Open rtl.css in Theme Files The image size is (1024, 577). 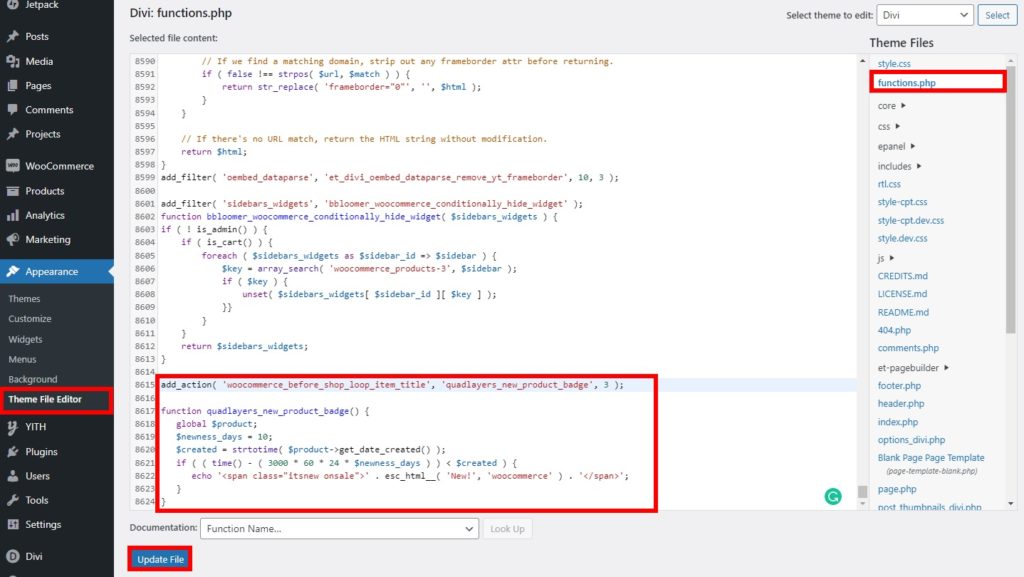point(889,184)
